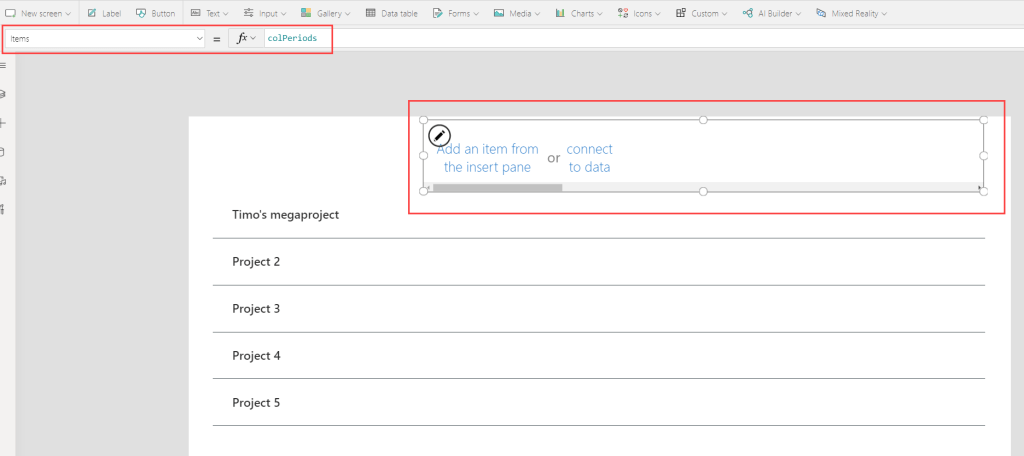Insert a Label control from toolbar

pyautogui.click(x=104, y=14)
